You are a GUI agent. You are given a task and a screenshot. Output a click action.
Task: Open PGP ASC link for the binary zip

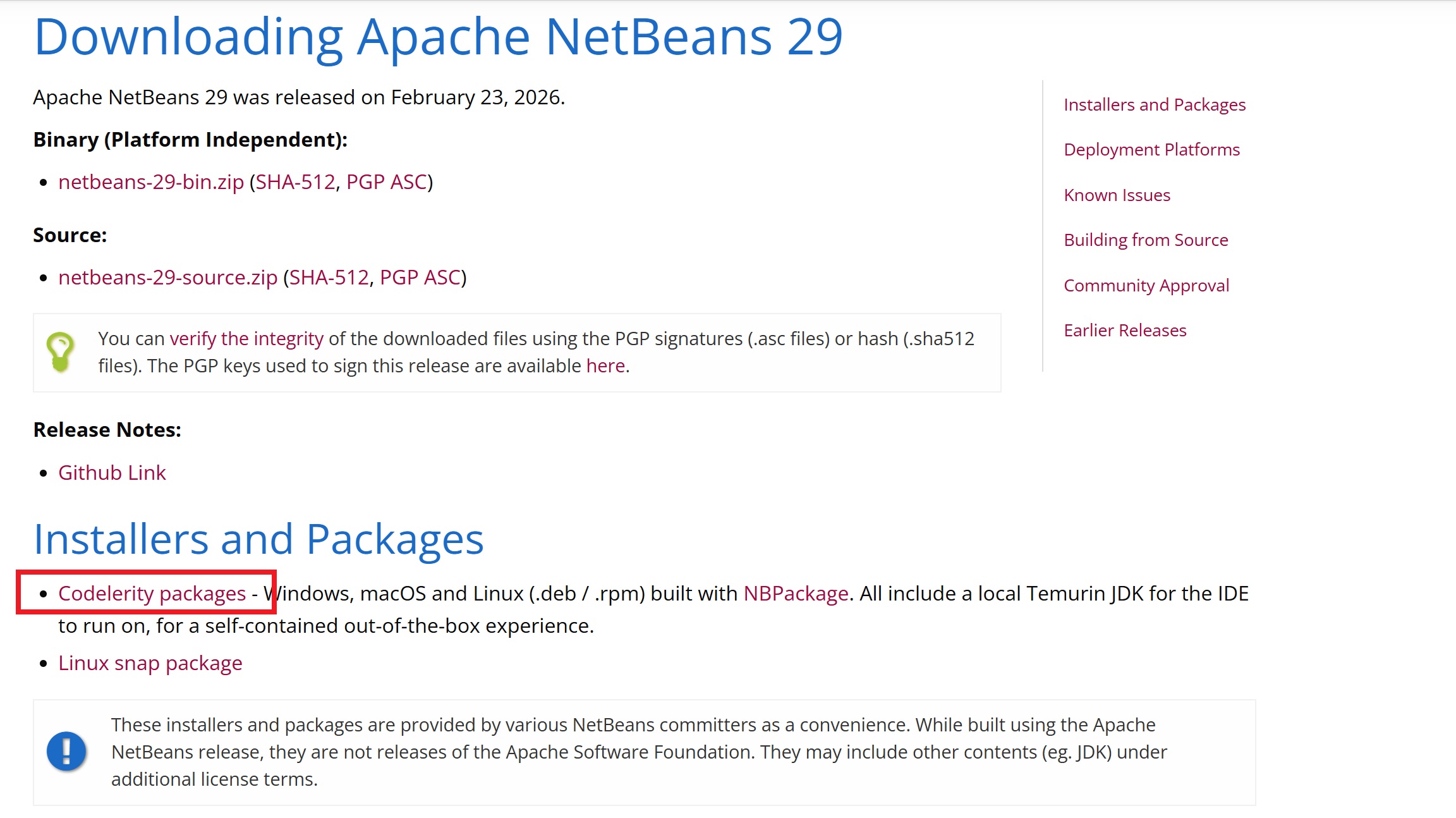387,182
